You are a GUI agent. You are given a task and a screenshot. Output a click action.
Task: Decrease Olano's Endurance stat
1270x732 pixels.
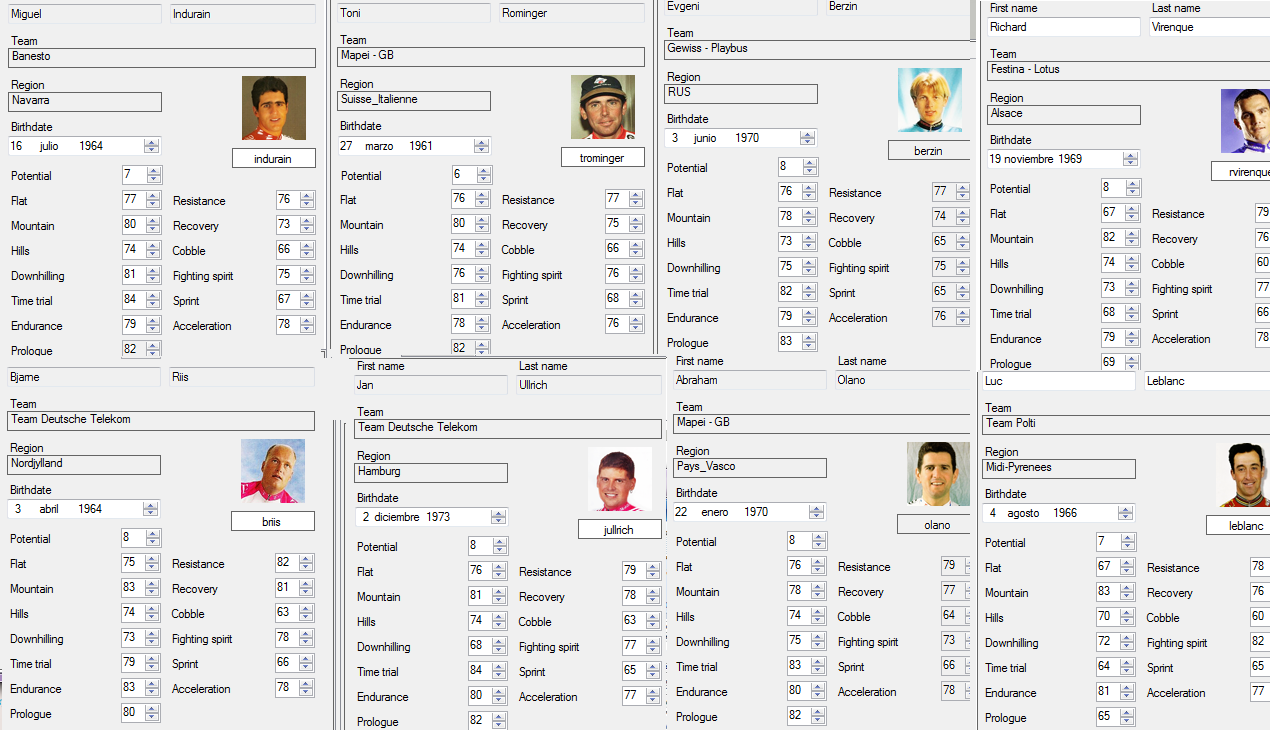[x=818, y=696]
